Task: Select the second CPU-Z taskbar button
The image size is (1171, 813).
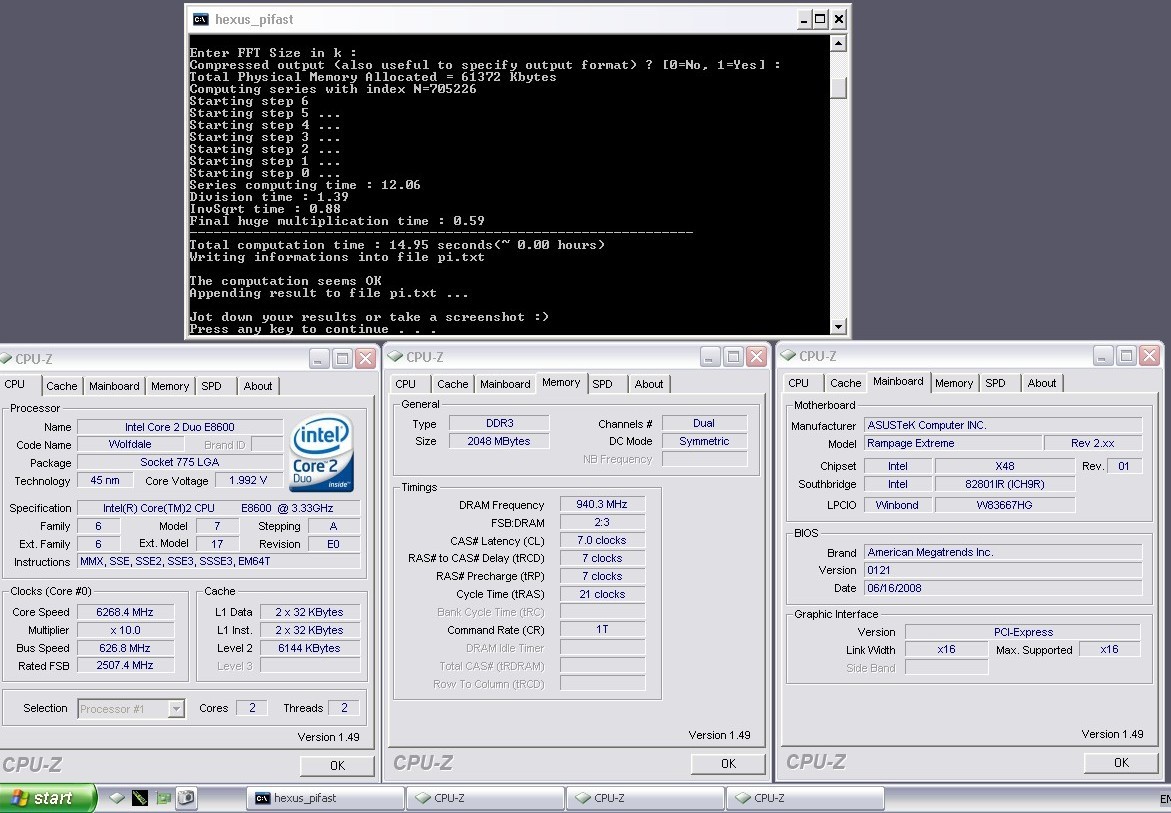Action: 645,798
